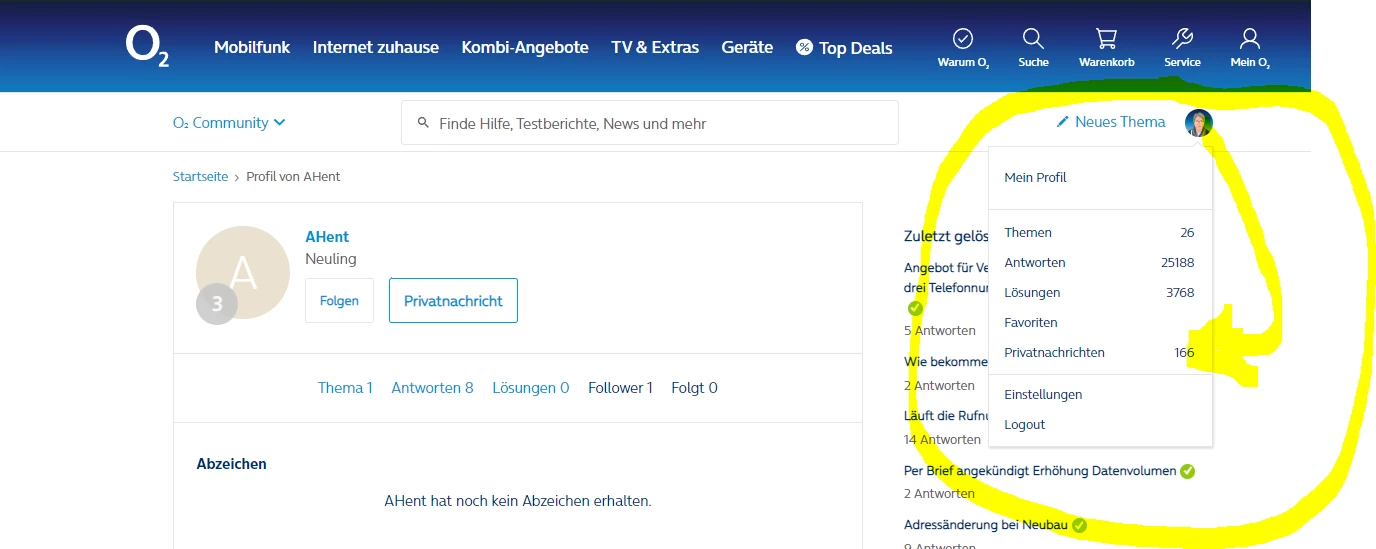This screenshot has width=1376, height=549.
Task: Click the search magnifier in community search box
Action: [423, 123]
